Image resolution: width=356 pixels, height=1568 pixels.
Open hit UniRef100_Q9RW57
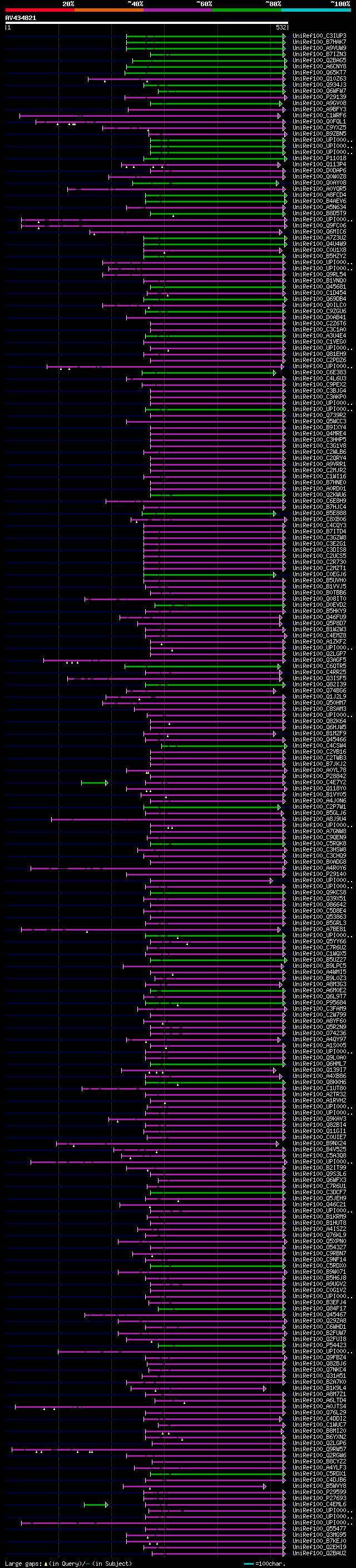point(319,1450)
